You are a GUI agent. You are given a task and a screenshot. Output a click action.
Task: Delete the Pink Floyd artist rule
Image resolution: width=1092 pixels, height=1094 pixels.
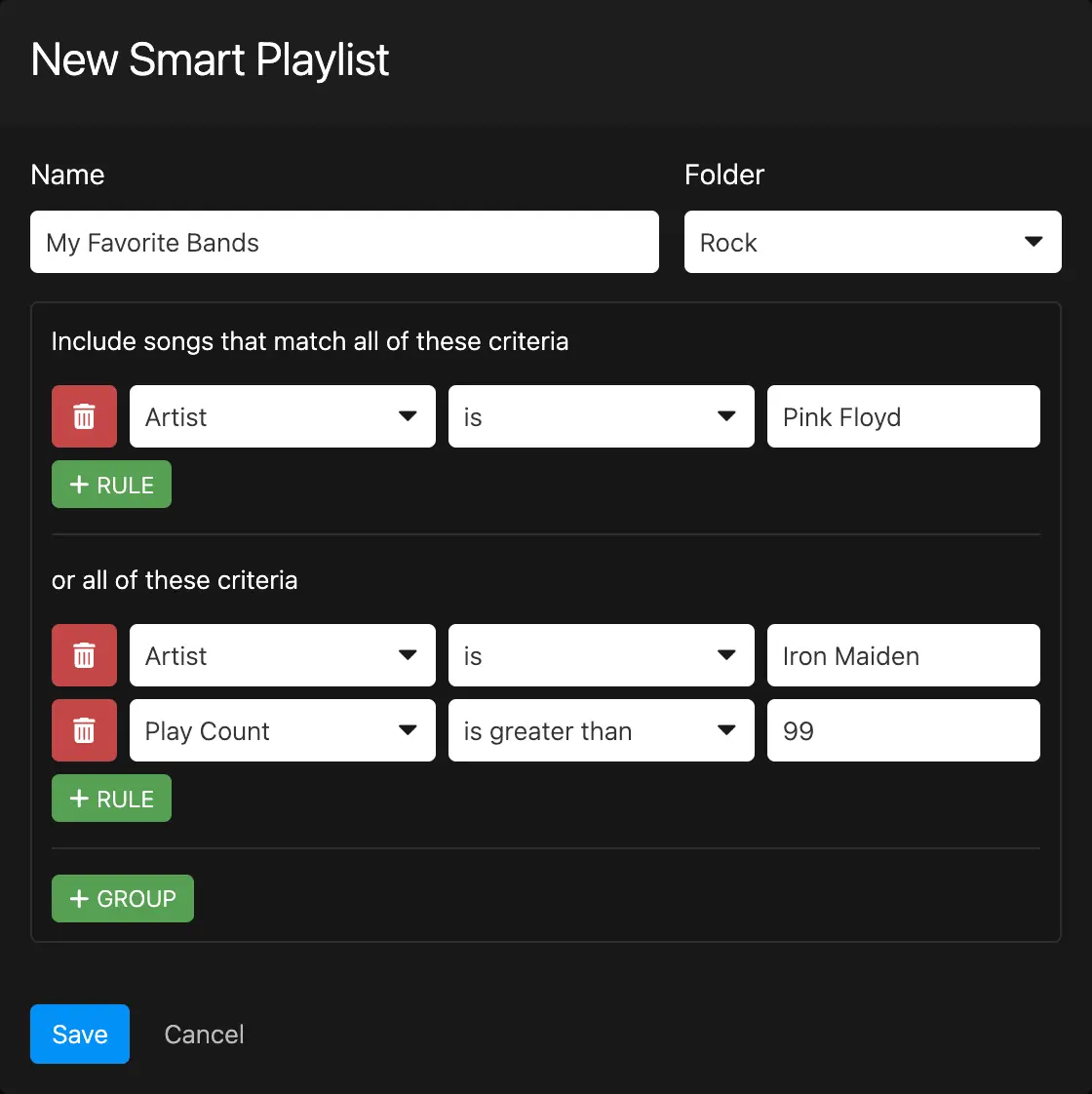(x=84, y=416)
